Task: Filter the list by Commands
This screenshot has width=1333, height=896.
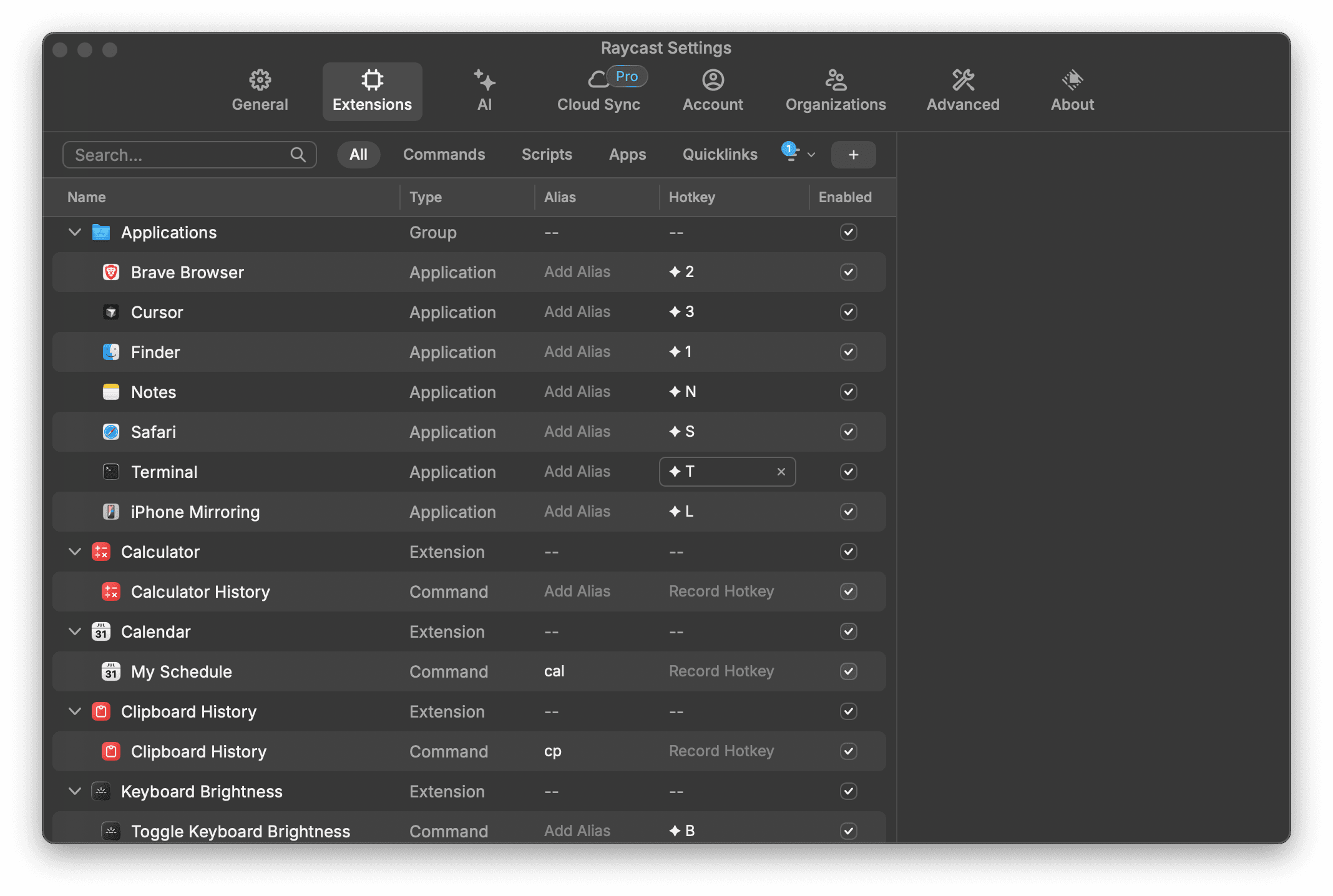Action: coord(444,155)
